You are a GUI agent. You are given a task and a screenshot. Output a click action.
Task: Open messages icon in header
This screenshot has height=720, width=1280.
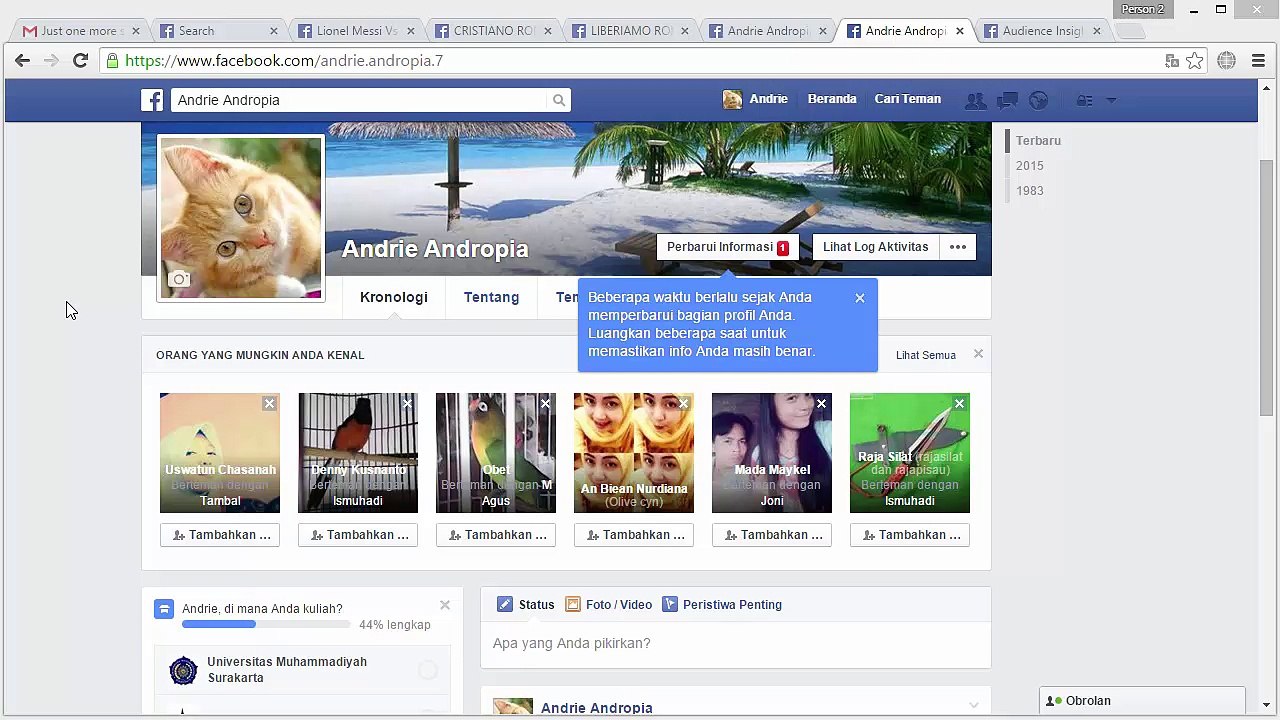1008,100
